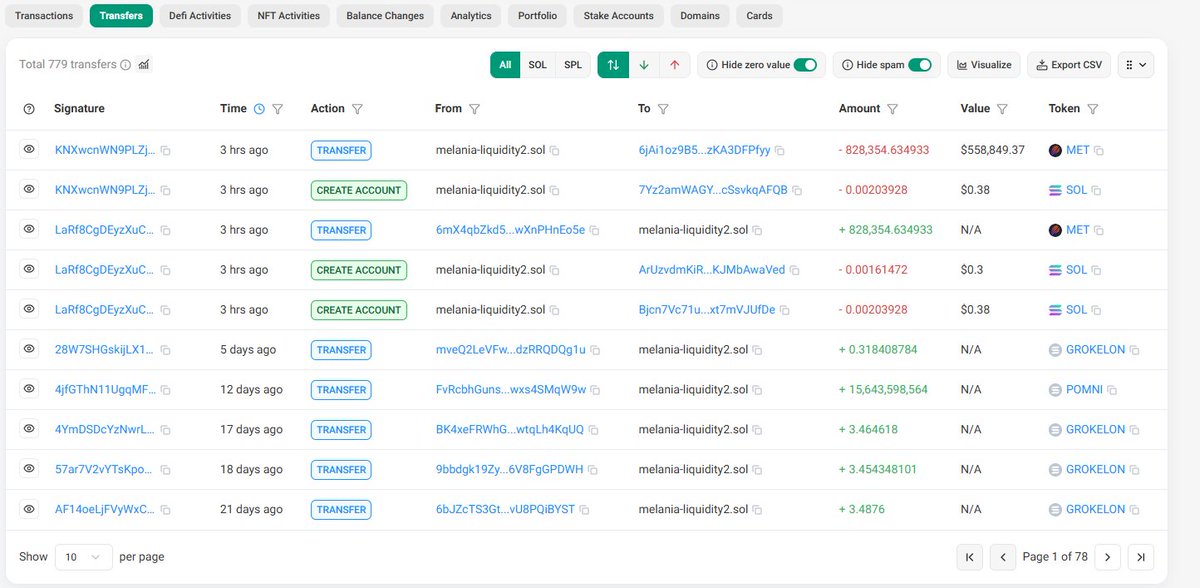
Task: Click the downward sort arrow icon
Action: pyautogui.click(x=644, y=62)
